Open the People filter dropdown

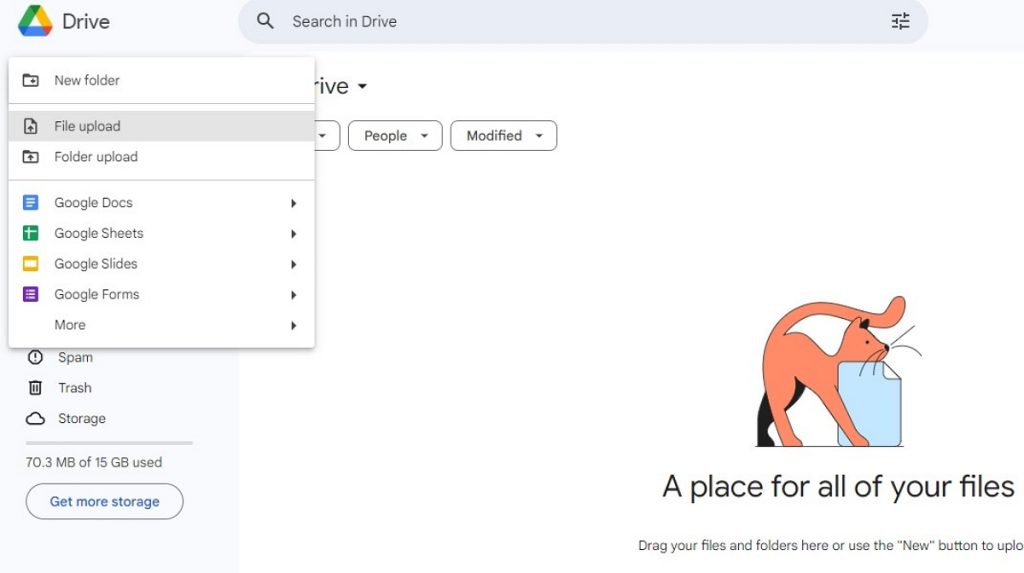(395, 136)
